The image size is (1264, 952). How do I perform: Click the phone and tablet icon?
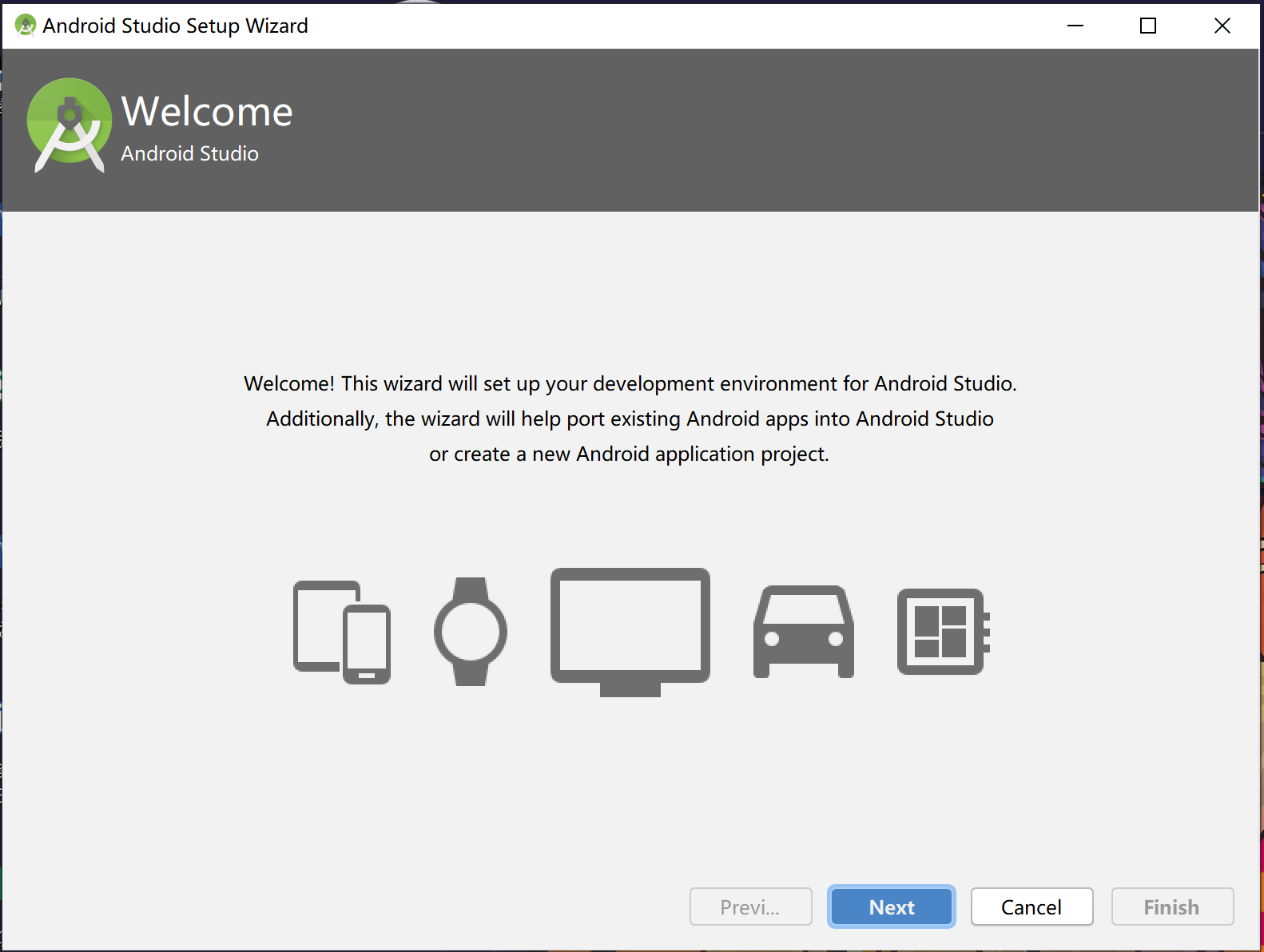(x=342, y=632)
